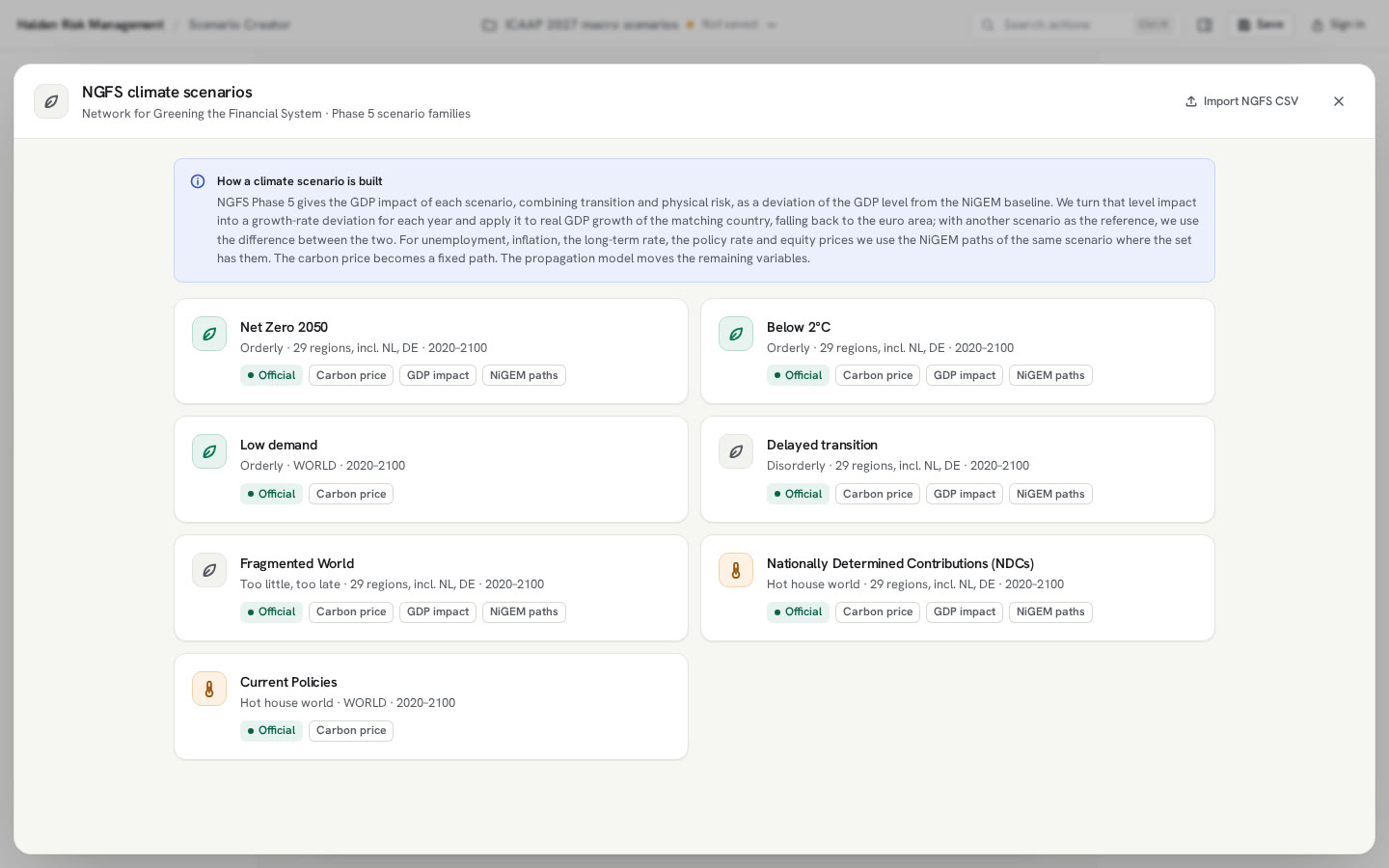
Task: Click the Official badge on Nationally Determined Contributions
Action: 798,611
